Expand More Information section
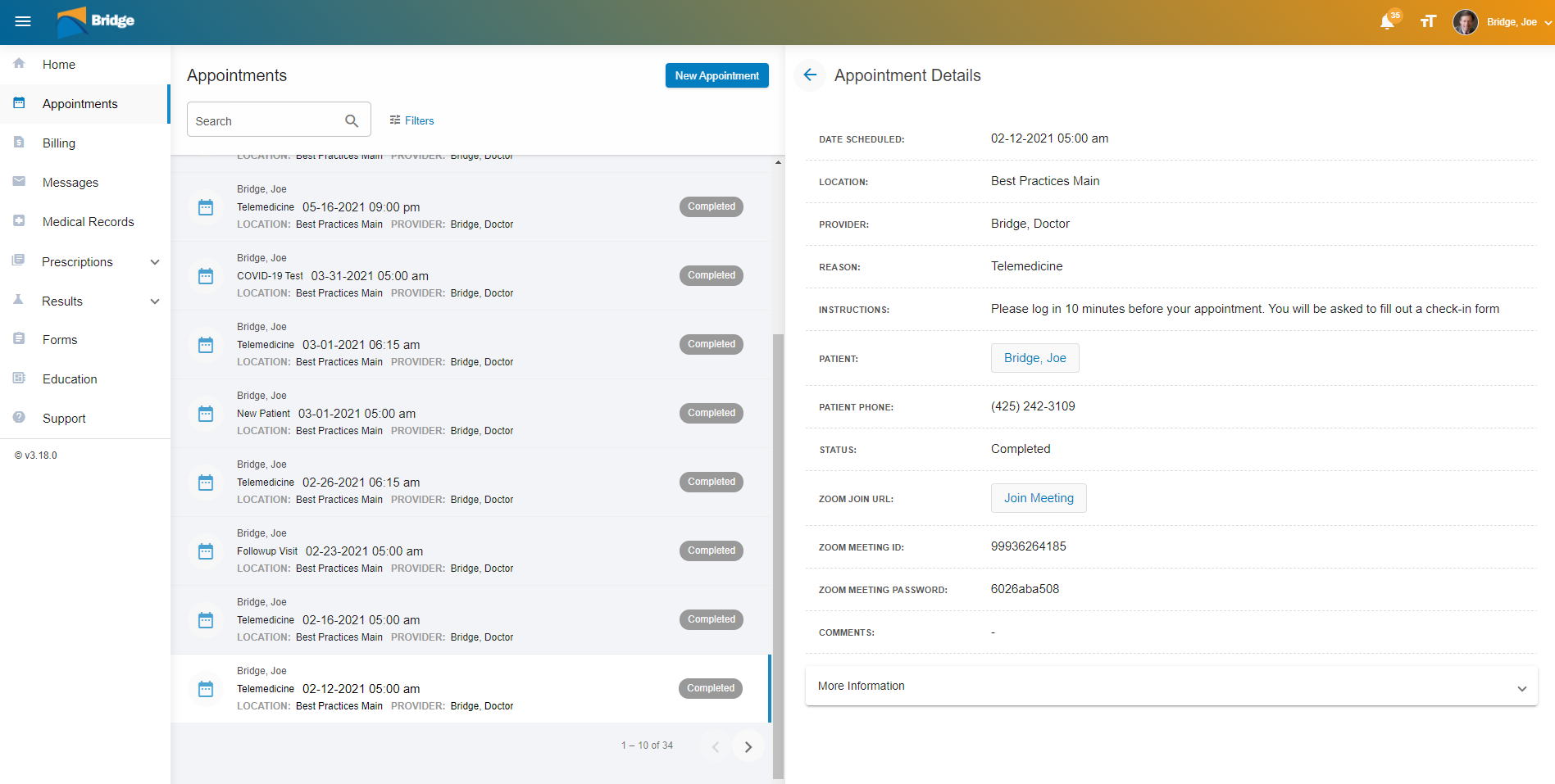 [1171, 686]
